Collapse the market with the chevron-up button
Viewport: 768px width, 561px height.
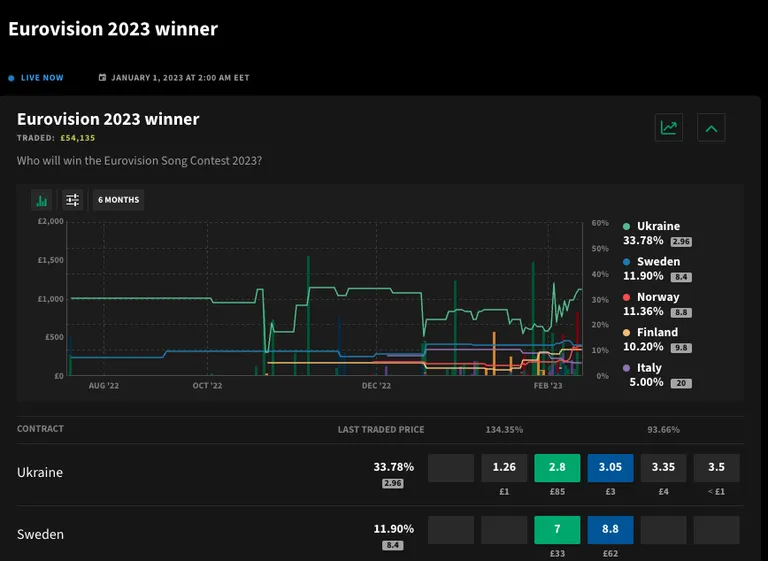click(x=711, y=128)
